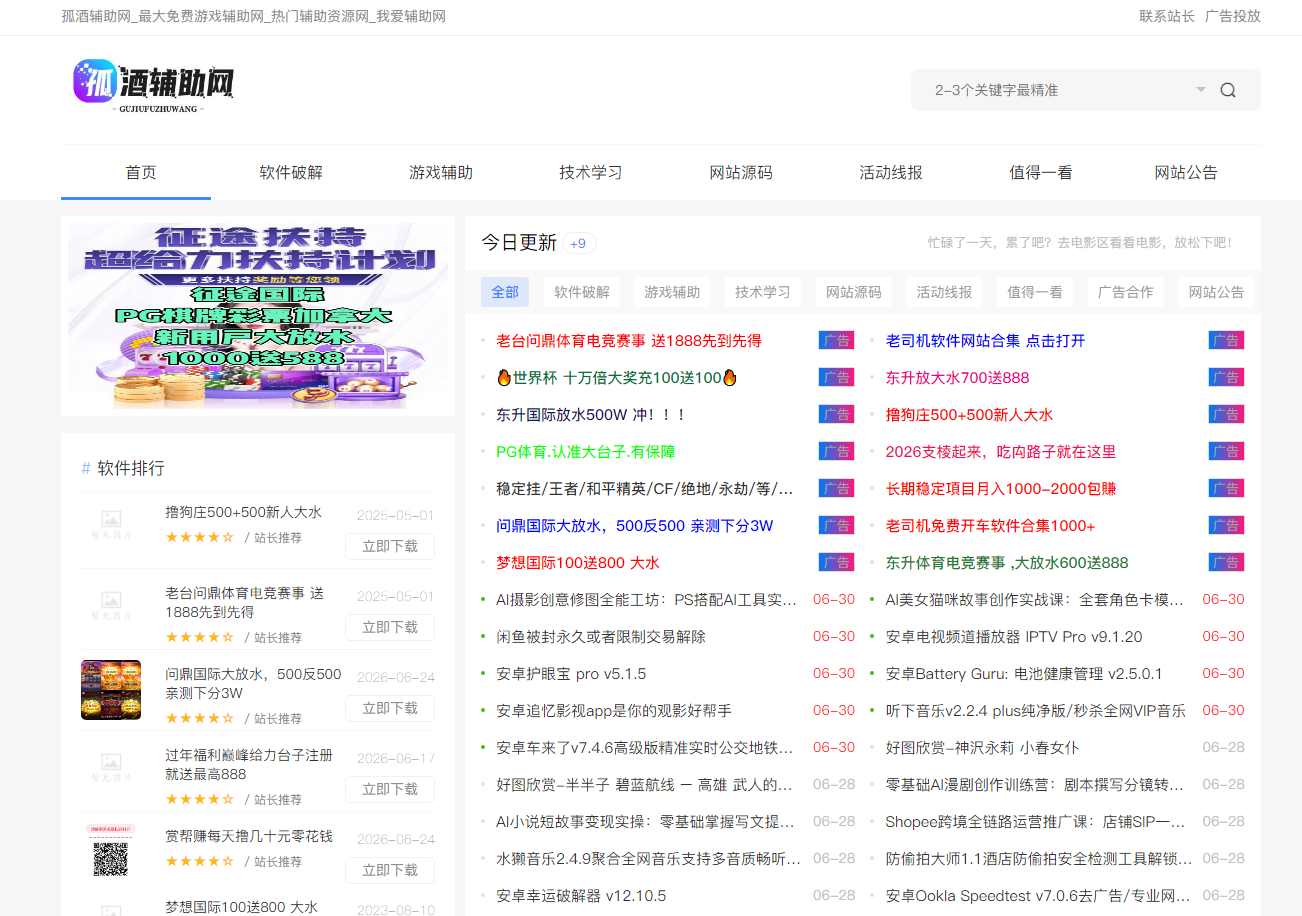
Task: Open 东升国际放水500W 冲 link
Action: tap(591, 414)
